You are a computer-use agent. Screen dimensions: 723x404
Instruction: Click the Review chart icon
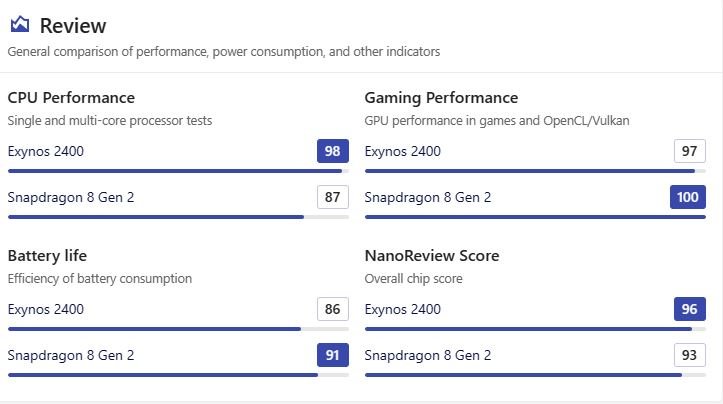(20, 25)
